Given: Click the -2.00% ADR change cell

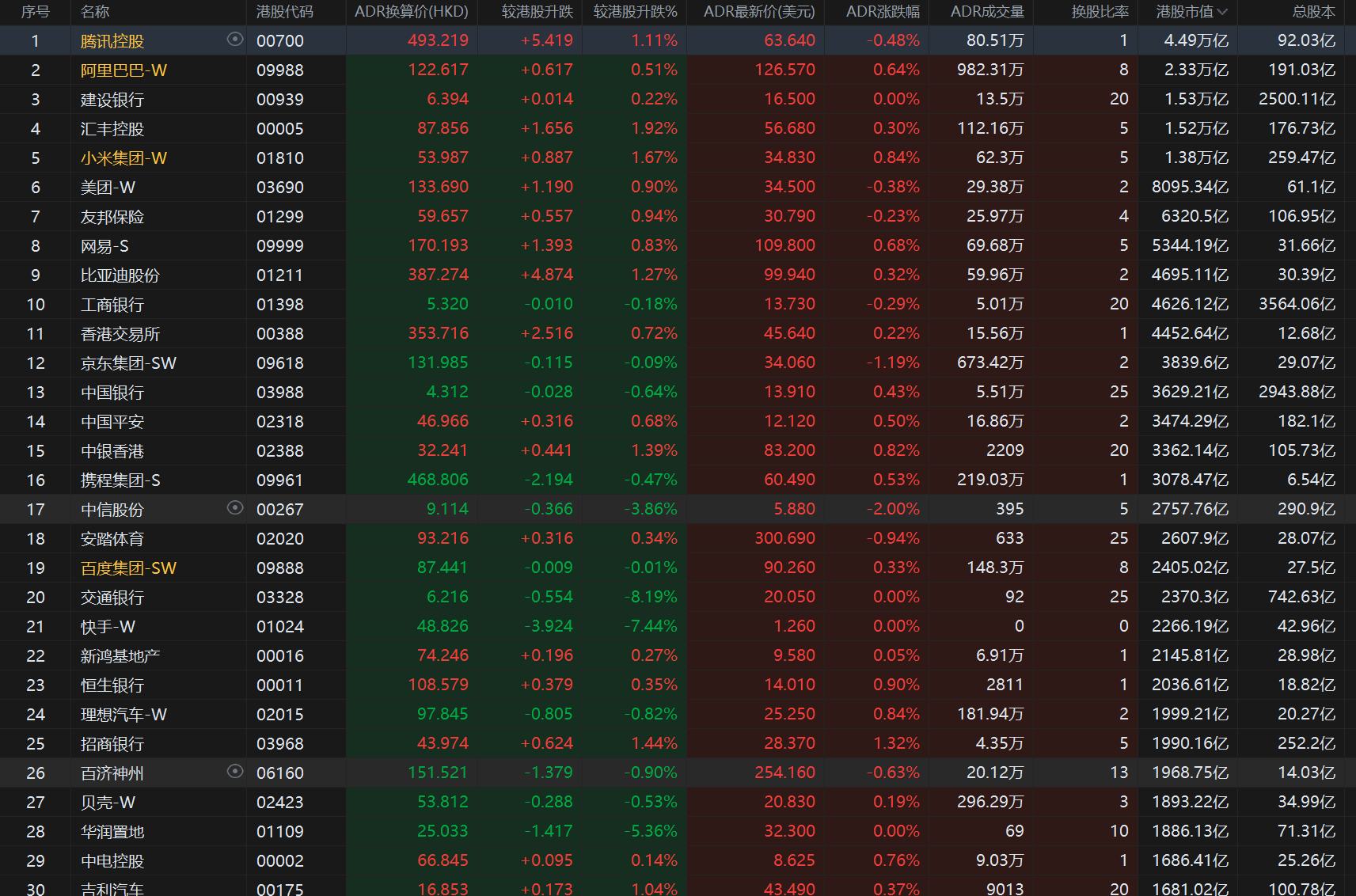Looking at the screenshot, I should (893, 509).
